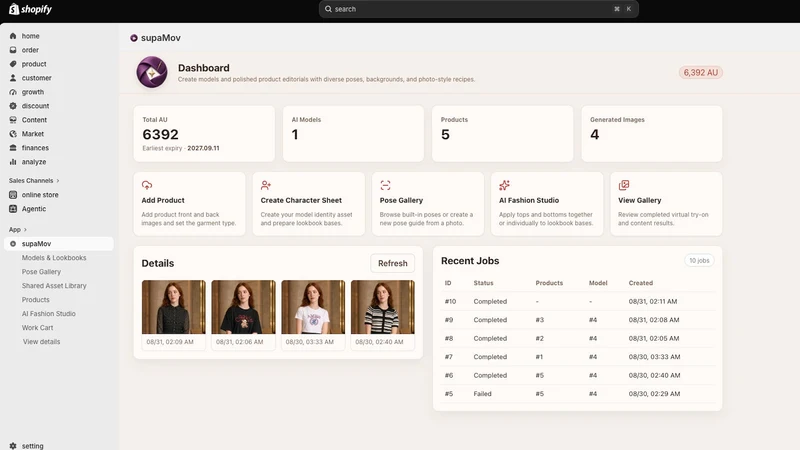Click the AI Fashion Studio sparkle icon
This screenshot has height=450, width=800.
505,185
